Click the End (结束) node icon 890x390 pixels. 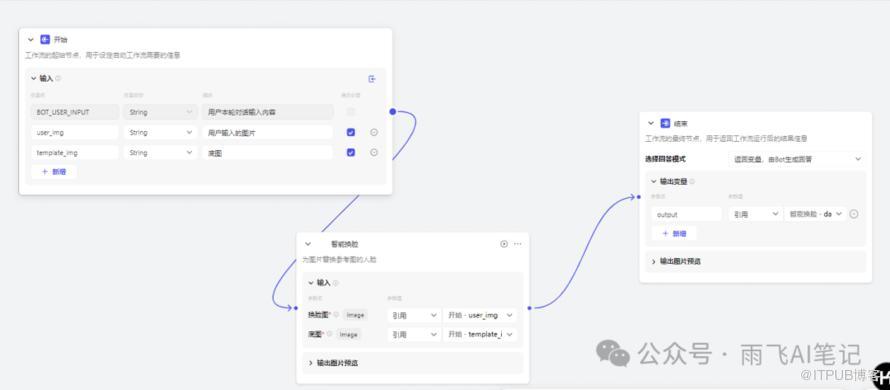665,123
